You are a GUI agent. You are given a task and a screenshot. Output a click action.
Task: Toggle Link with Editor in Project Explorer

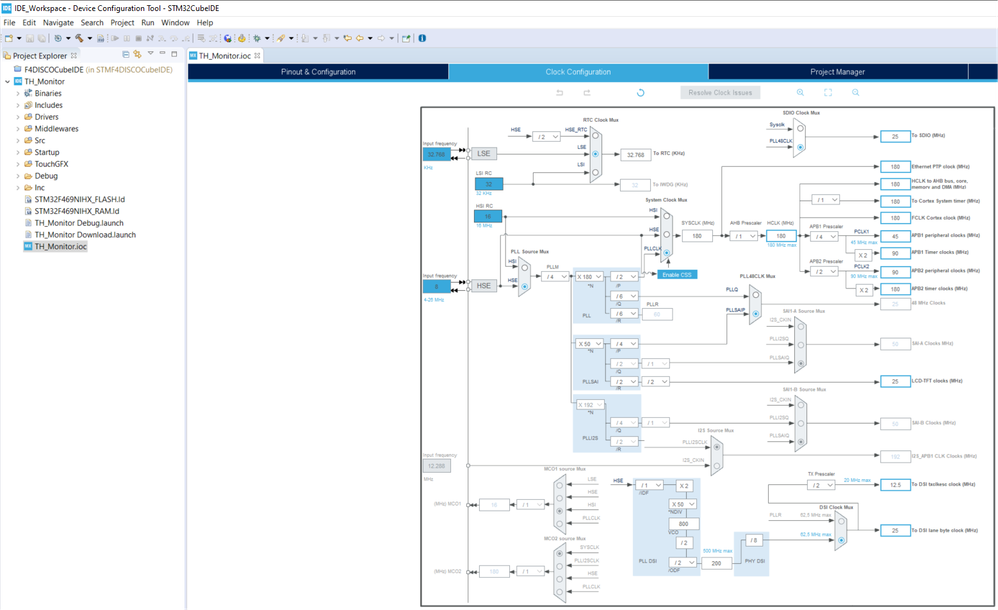pyautogui.click(x=137, y=55)
